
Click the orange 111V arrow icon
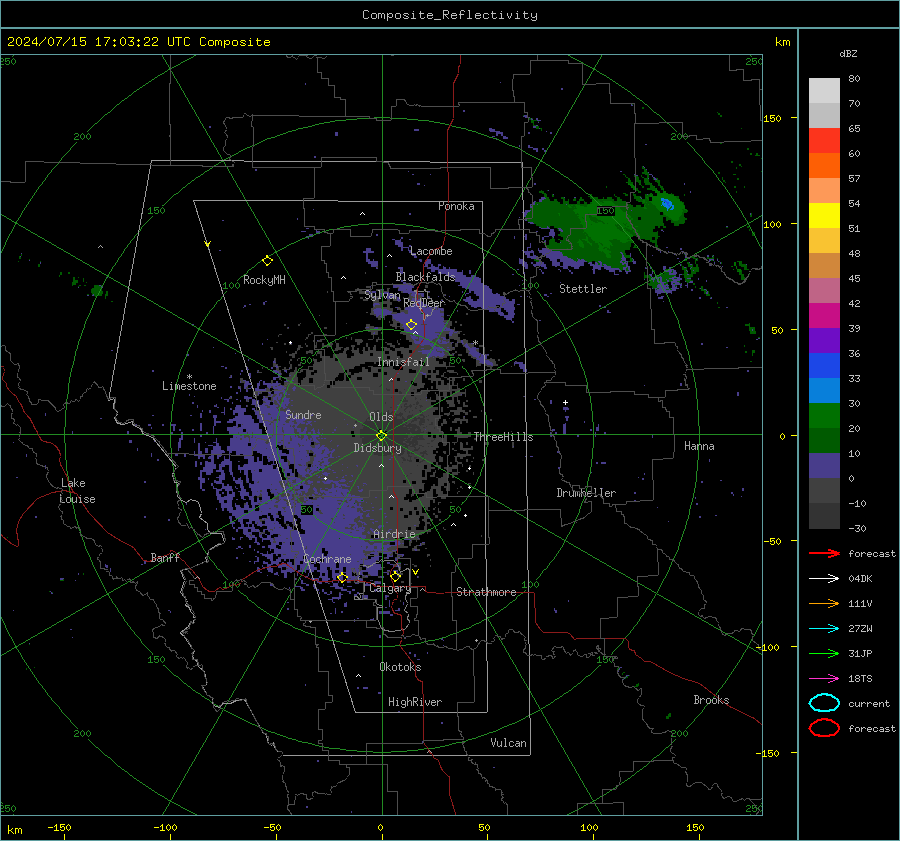[x=824, y=603]
